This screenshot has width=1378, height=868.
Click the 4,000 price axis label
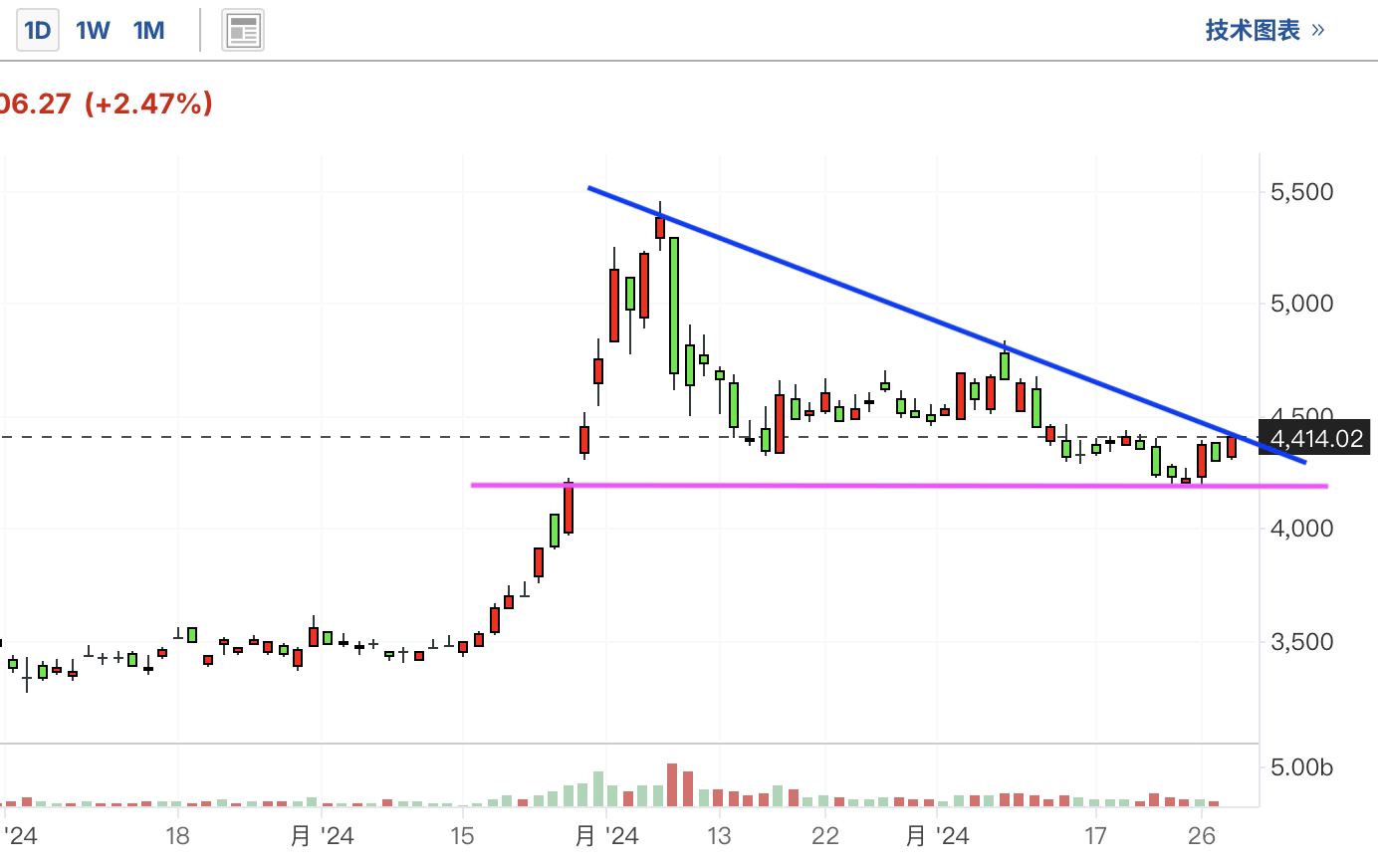coord(1301,529)
